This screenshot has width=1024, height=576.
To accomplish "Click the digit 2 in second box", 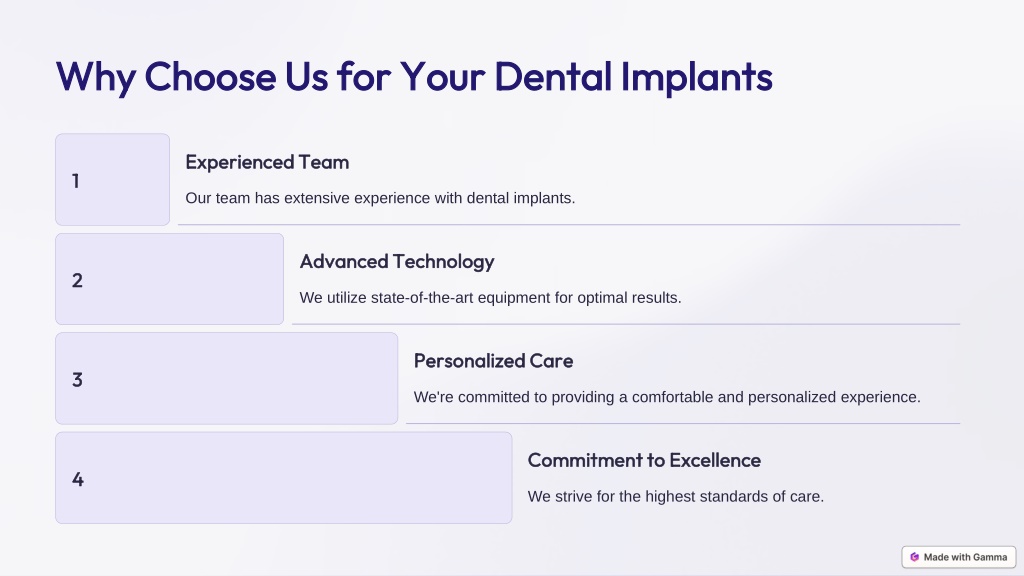I will click(x=77, y=280).
